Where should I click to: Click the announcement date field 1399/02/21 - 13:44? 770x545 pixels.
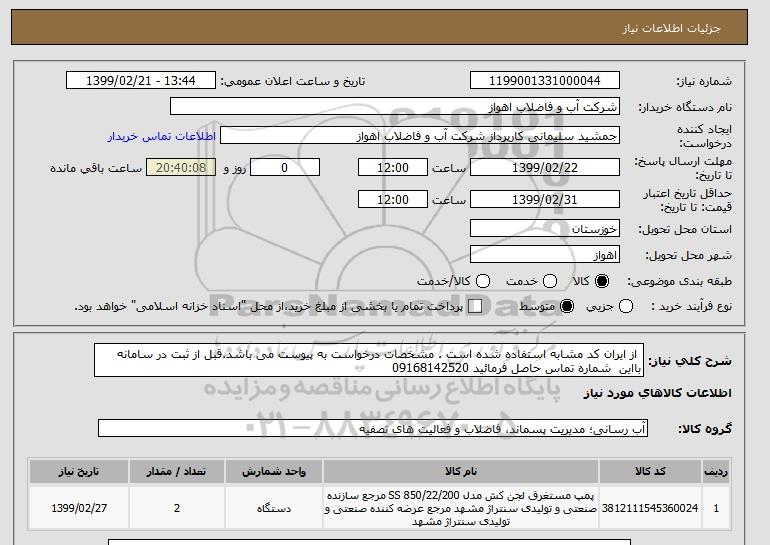141,81
